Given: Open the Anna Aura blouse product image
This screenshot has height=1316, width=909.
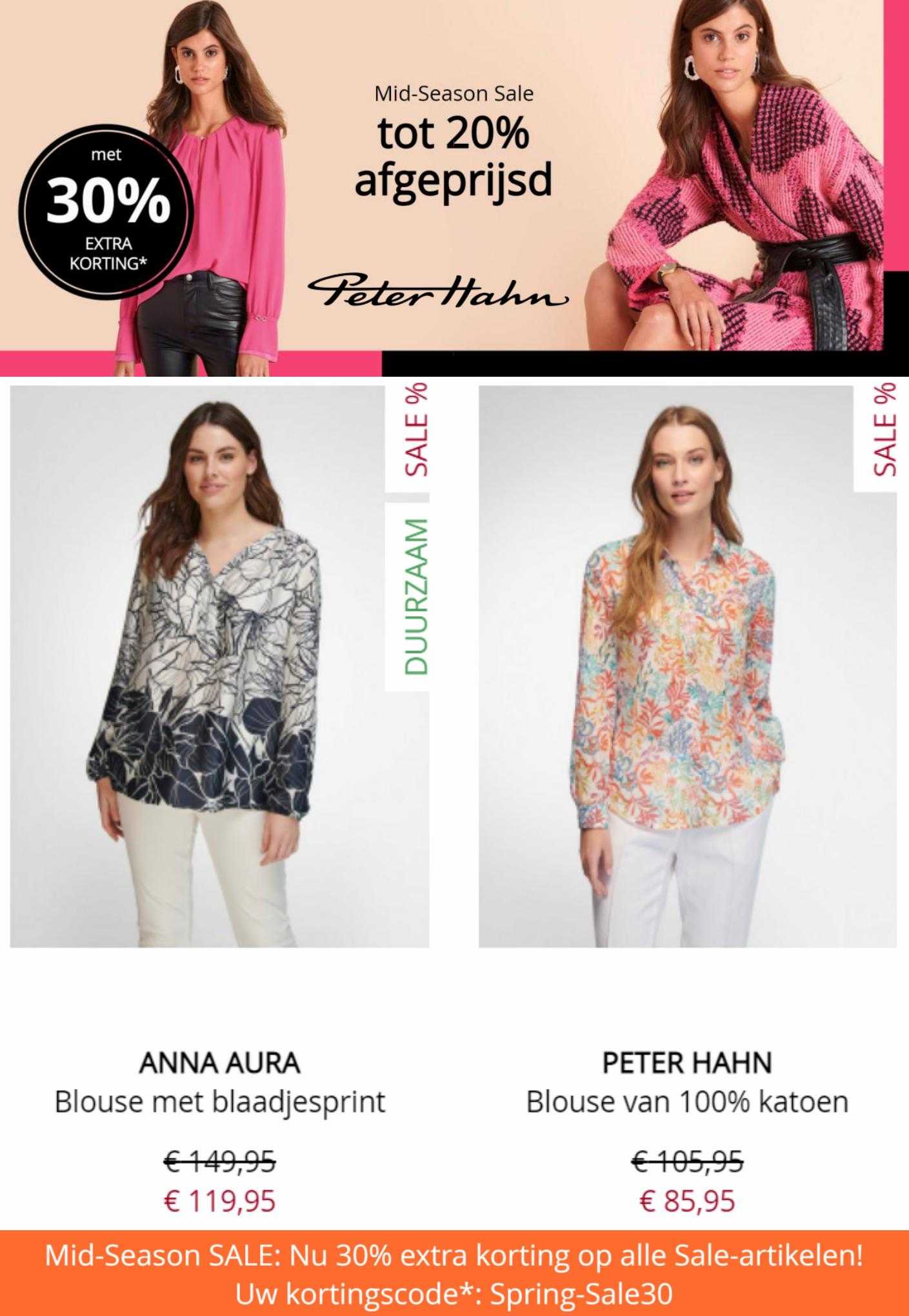Looking at the screenshot, I should coord(219,666).
